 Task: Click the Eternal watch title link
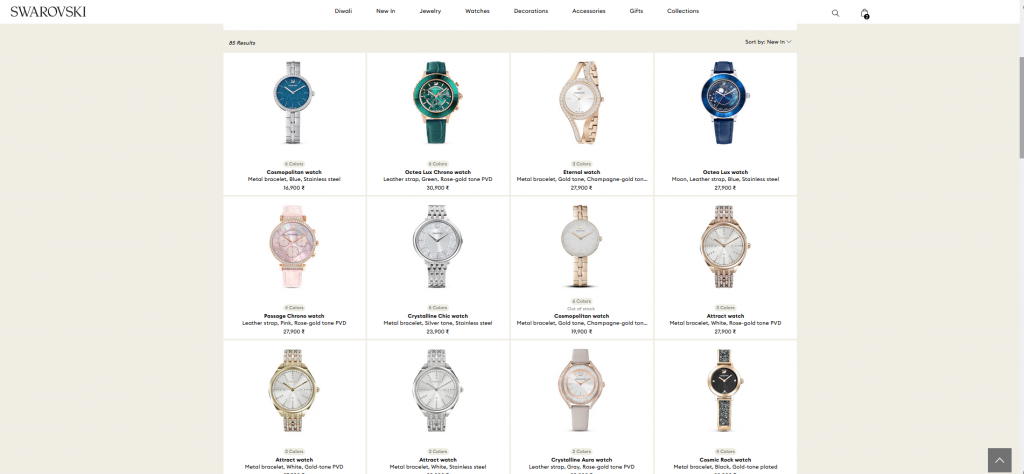pos(581,172)
